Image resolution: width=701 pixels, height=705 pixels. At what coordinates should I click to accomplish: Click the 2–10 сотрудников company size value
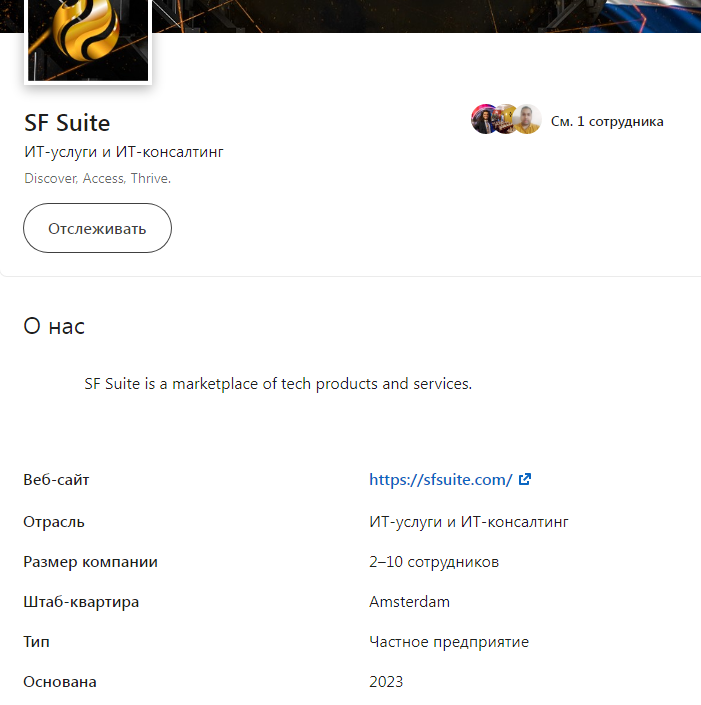pyautogui.click(x=434, y=562)
